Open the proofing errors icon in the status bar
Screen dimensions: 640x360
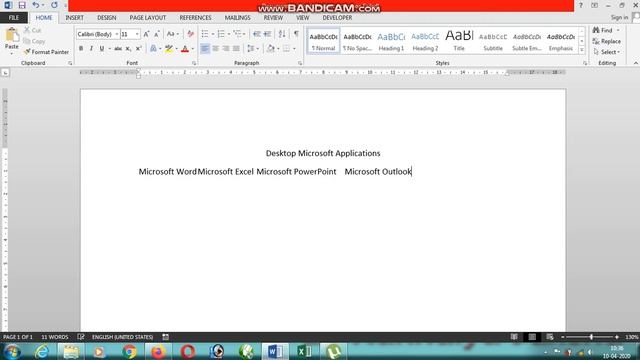point(81,337)
